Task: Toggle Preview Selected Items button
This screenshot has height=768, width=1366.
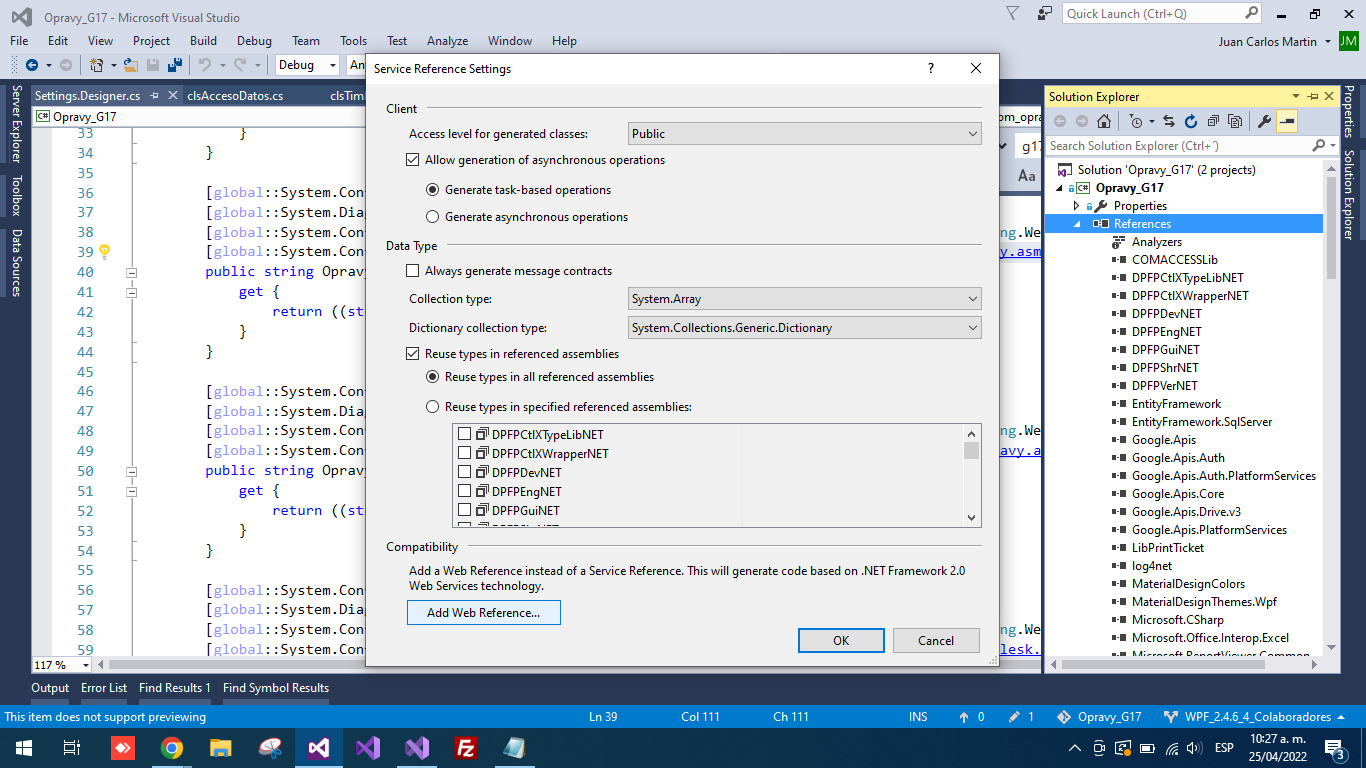Action: tap(1287, 121)
